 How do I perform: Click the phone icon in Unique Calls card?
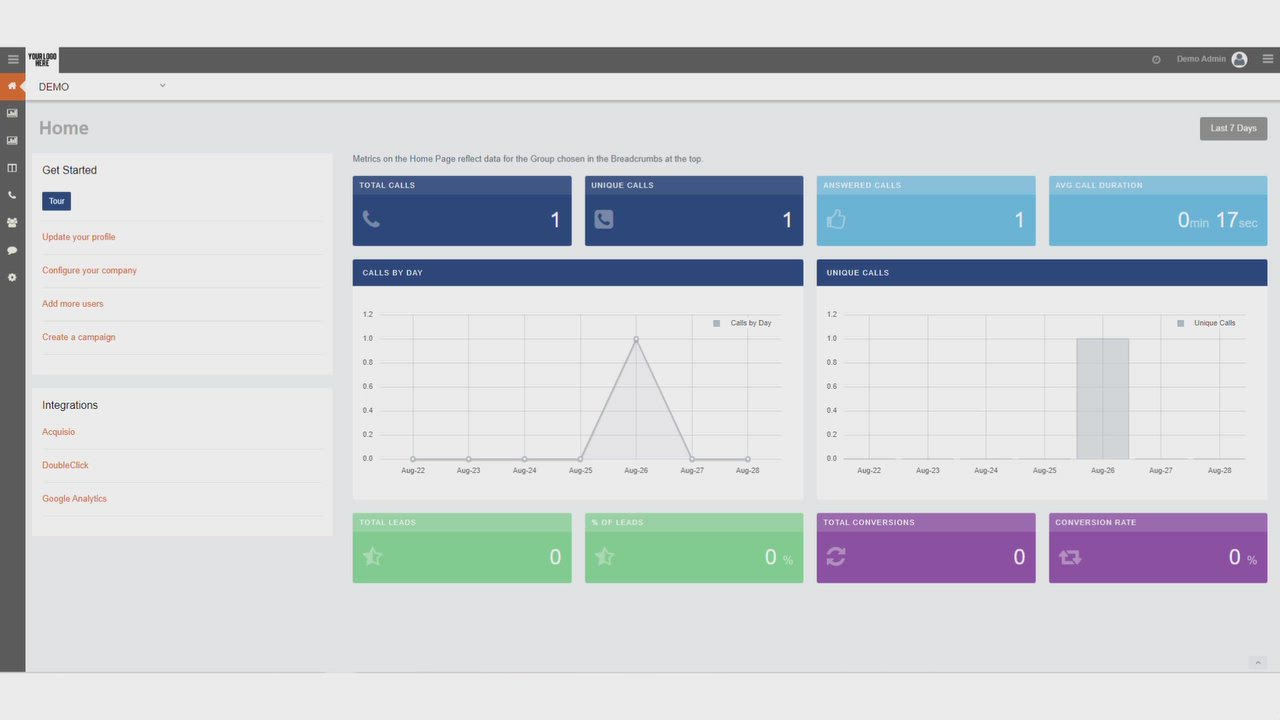603,219
